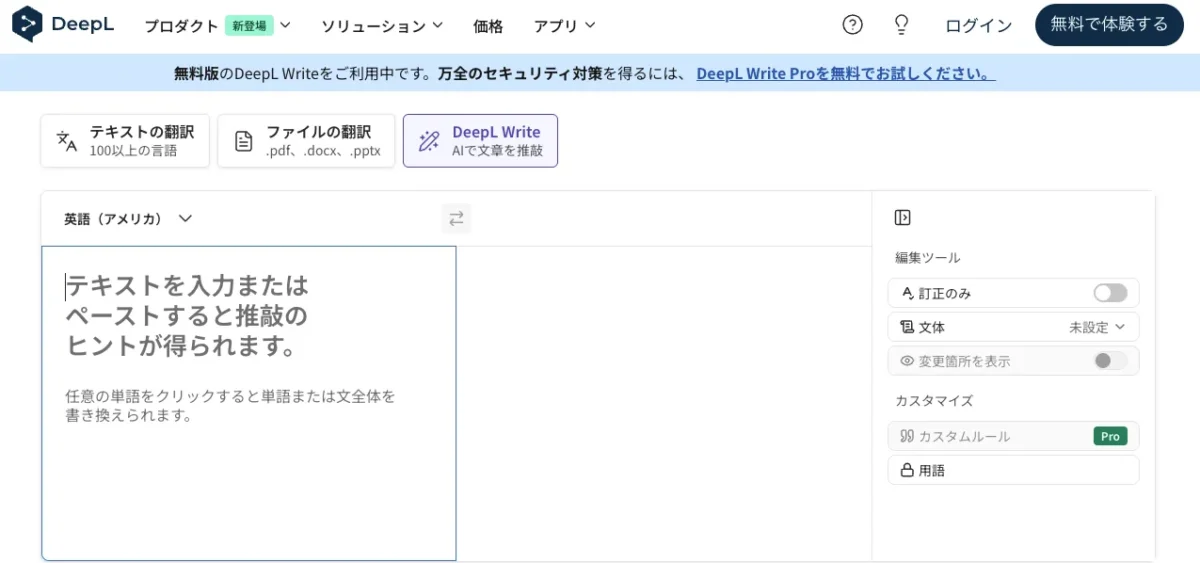Click the 訂正のみ spellcheck icon
The image size is (1200, 563).
(907, 293)
